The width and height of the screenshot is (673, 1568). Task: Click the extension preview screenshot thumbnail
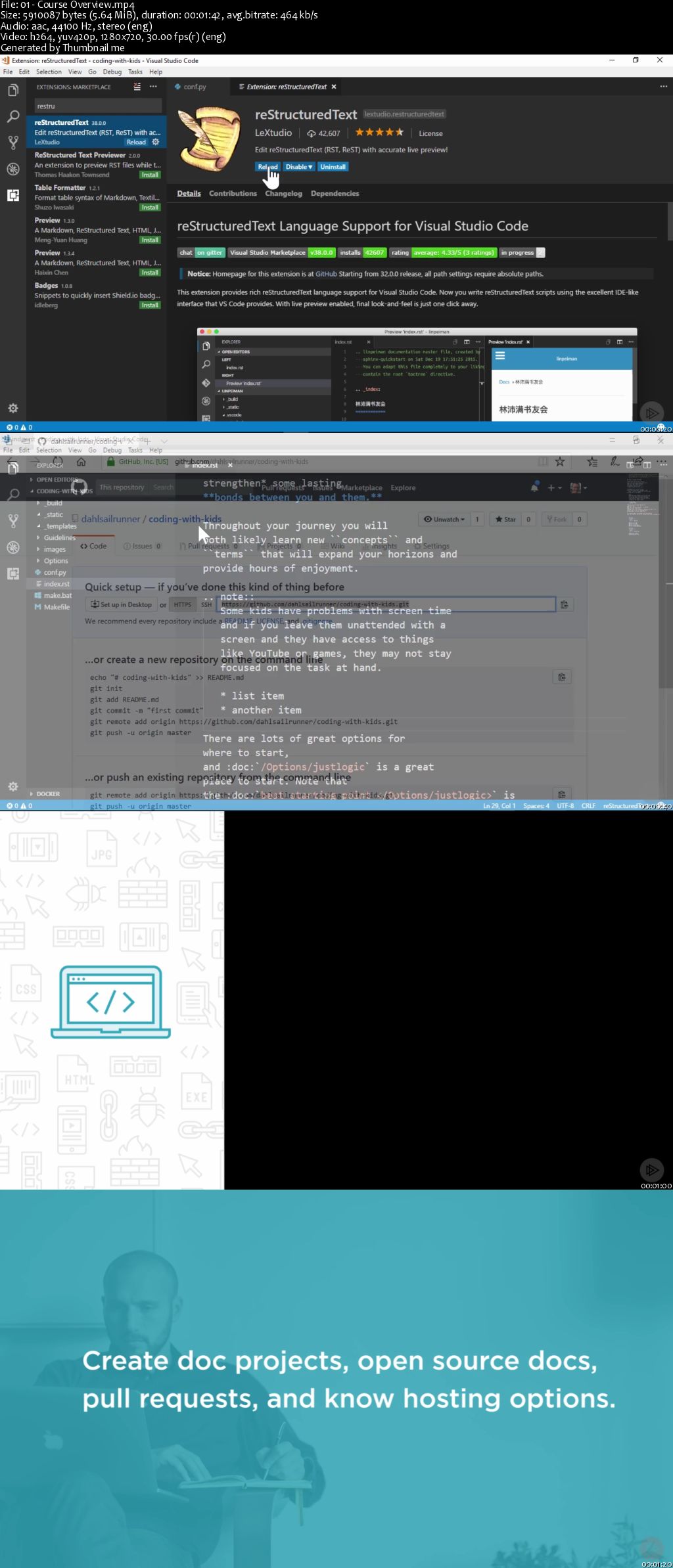pyautogui.click(x=417, y=374)
